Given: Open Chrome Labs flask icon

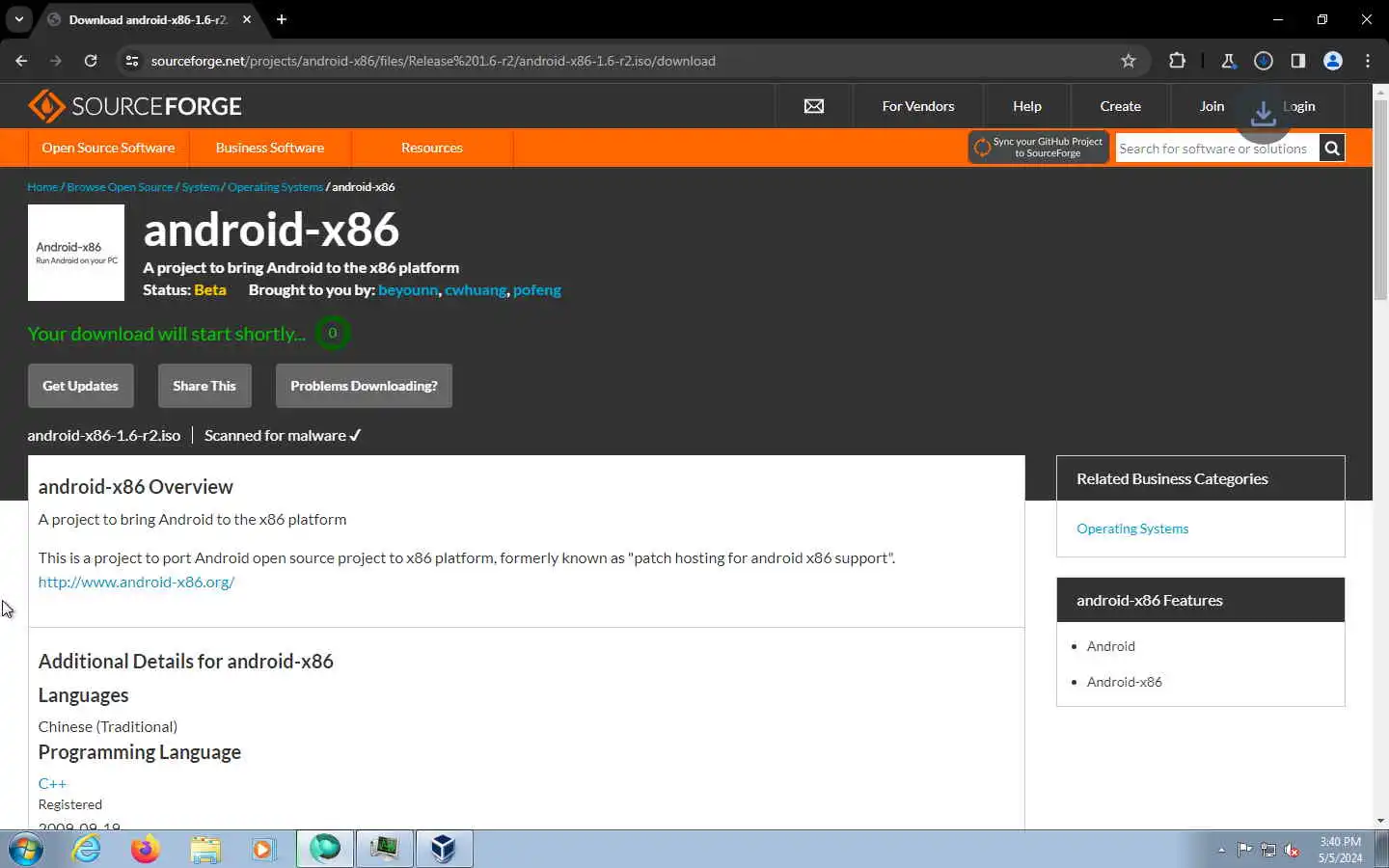Looking at the screenshot, I should (1229, 61).
